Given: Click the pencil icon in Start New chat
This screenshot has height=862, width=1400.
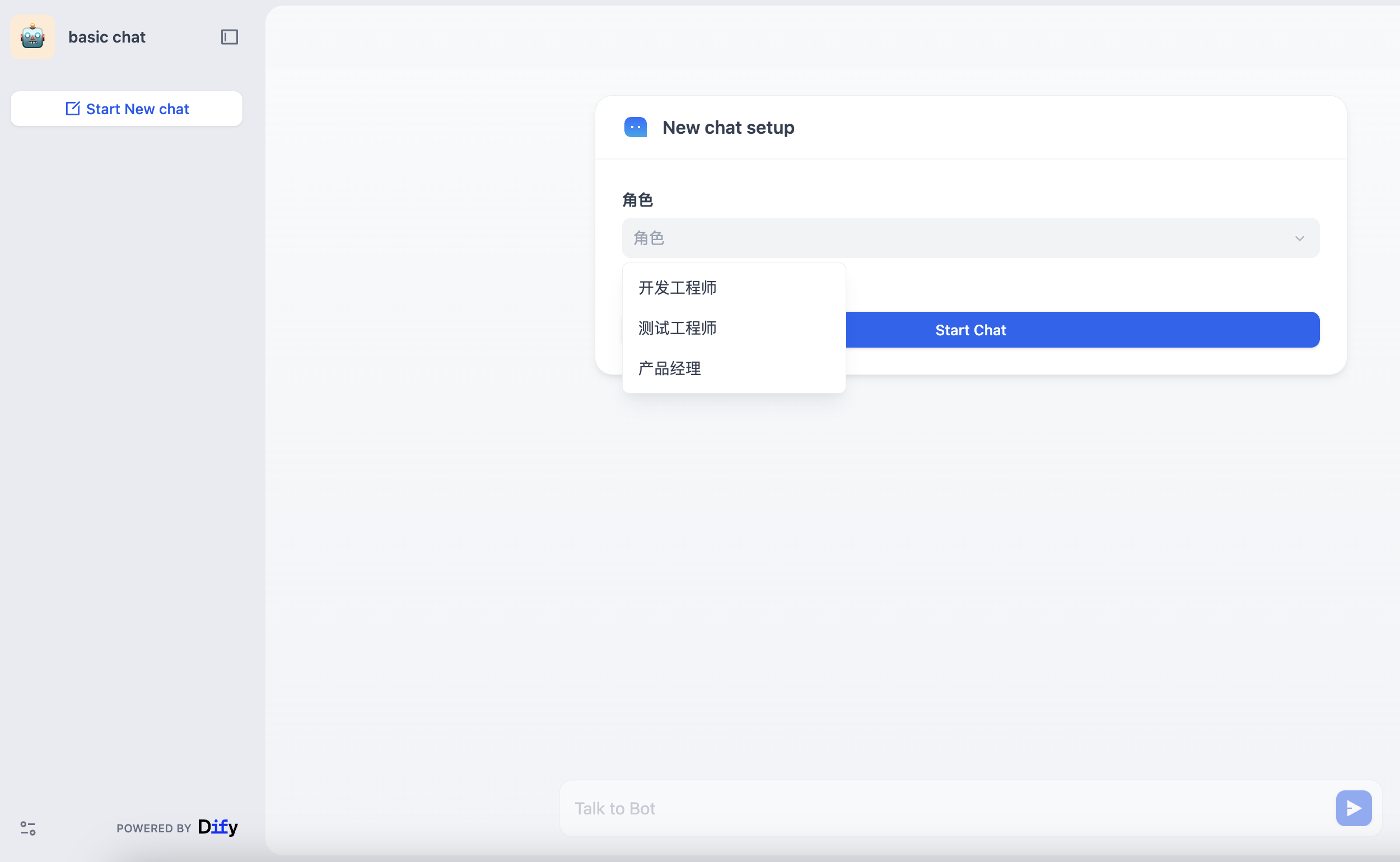Looking at the screenshot, I should (x=72, y=109).
